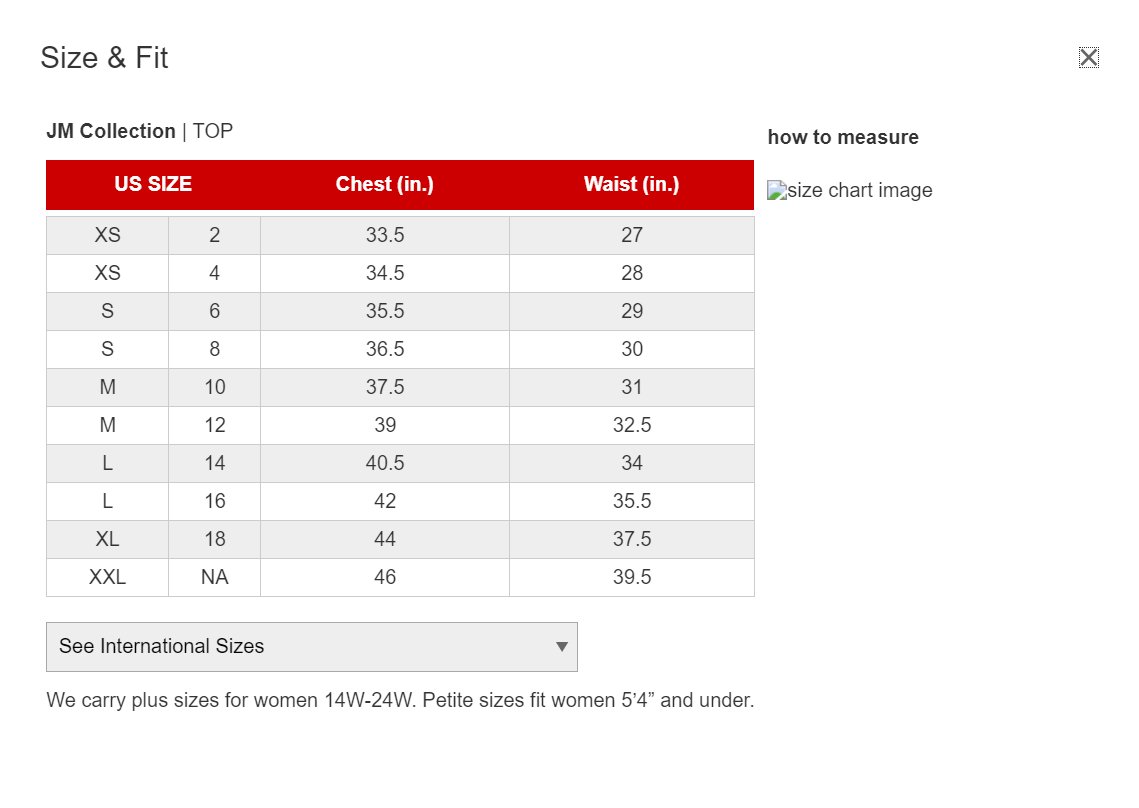Select the 33.5 chest measurement cell
This screenshot has height=808, width=1139.
pos(385,235)
